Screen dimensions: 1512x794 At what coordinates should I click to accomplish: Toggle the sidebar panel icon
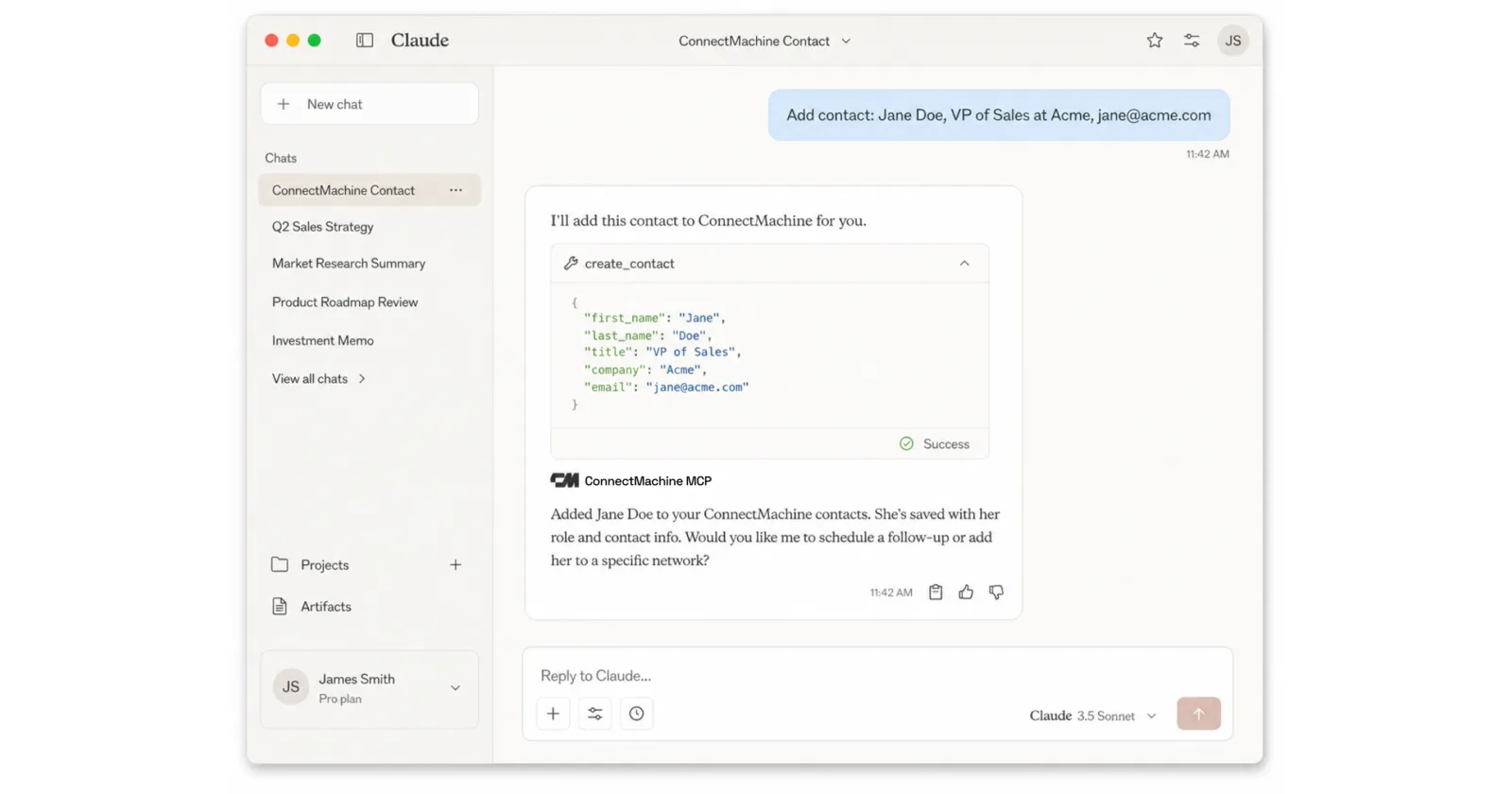365,41
